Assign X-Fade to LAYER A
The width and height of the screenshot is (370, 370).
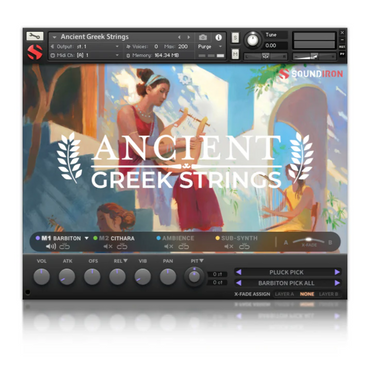pos(284,294)
